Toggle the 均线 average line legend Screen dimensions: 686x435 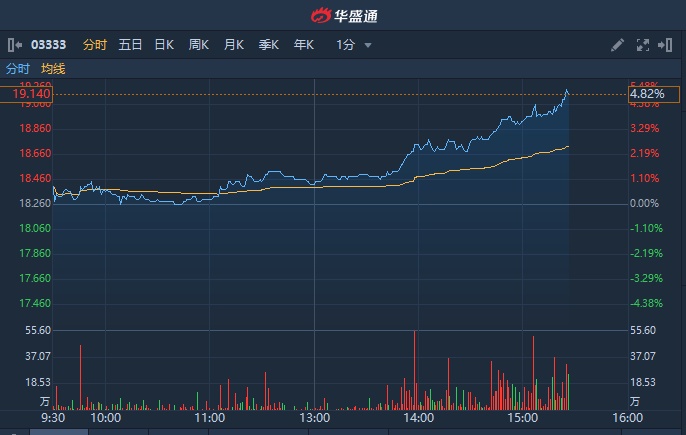(53, 69)
